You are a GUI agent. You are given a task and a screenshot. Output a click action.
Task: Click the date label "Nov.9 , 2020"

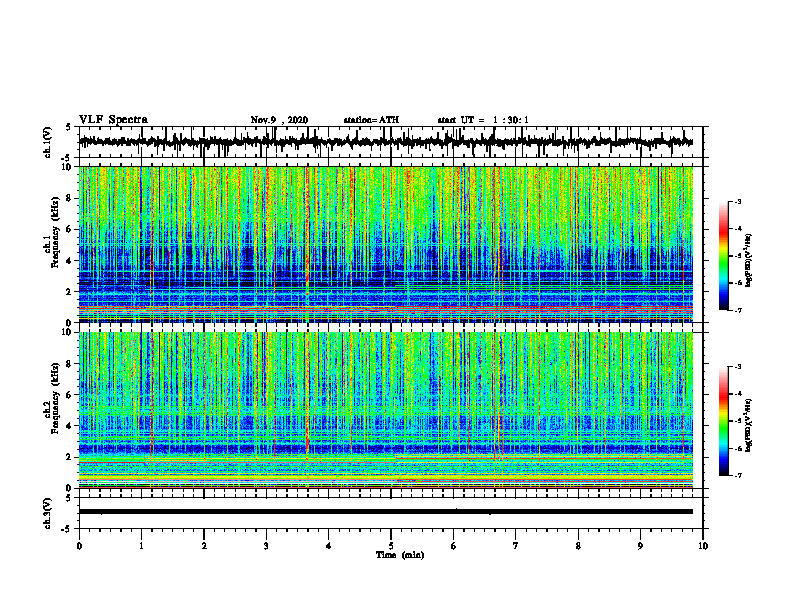279,120
